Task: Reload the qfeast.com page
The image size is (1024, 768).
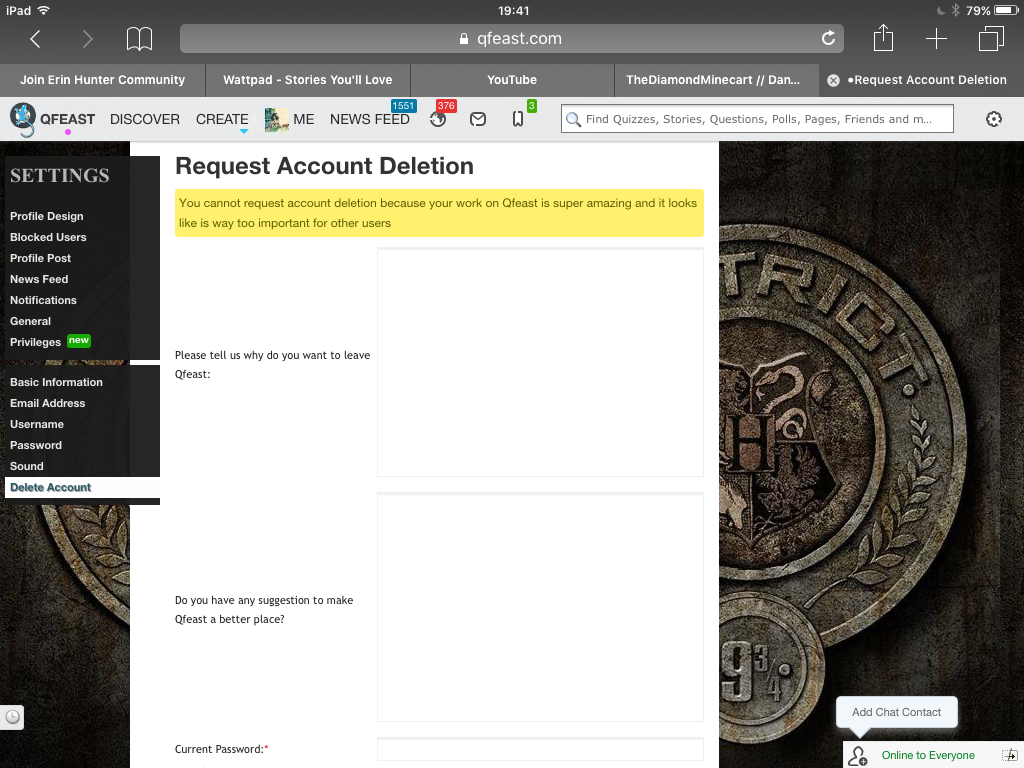Action: pos(828,39)
